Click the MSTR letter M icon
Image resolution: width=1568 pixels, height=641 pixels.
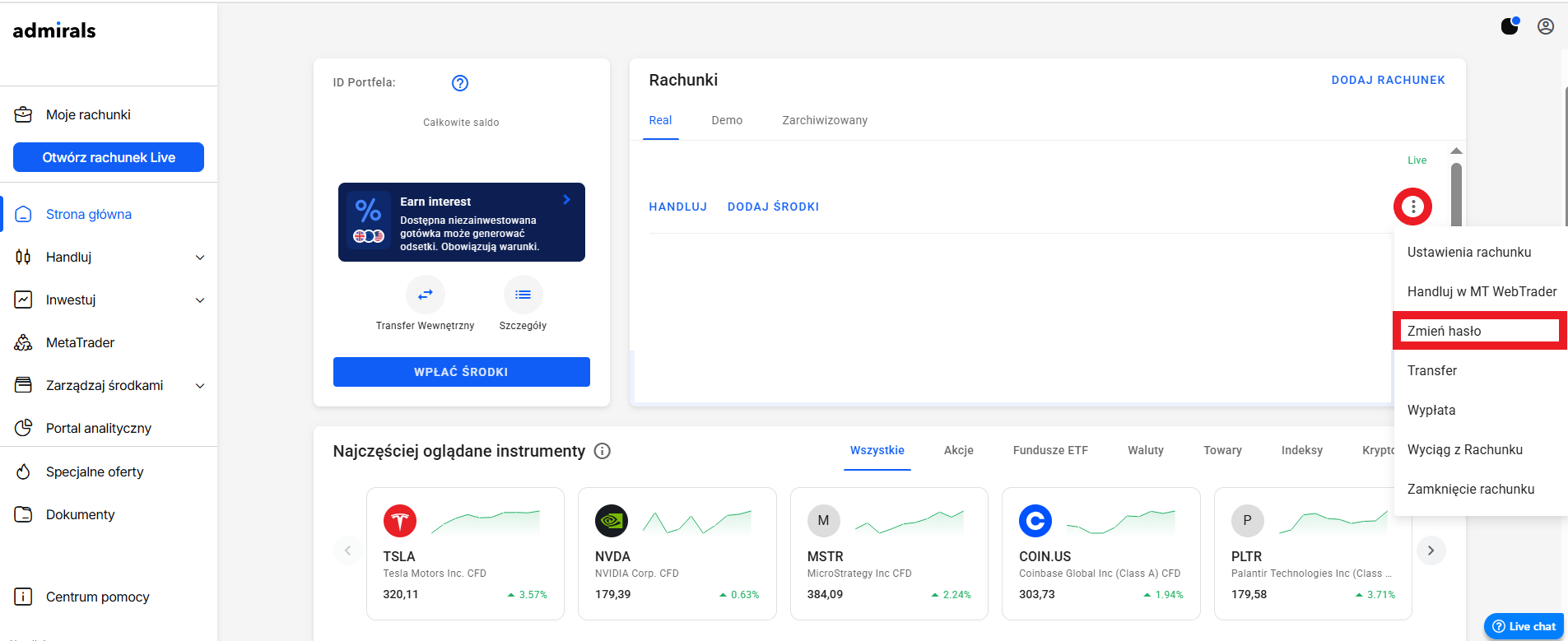coord(824,521)
